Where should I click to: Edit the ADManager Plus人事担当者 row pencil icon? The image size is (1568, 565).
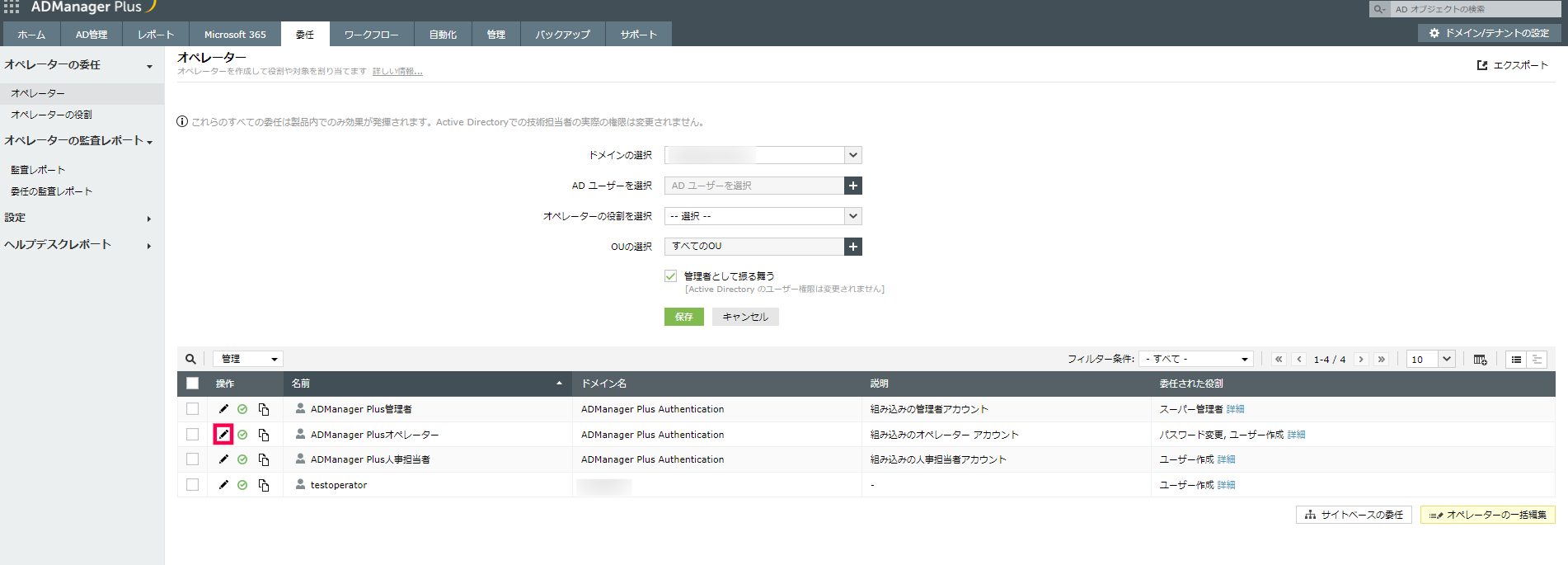[223, 459]
